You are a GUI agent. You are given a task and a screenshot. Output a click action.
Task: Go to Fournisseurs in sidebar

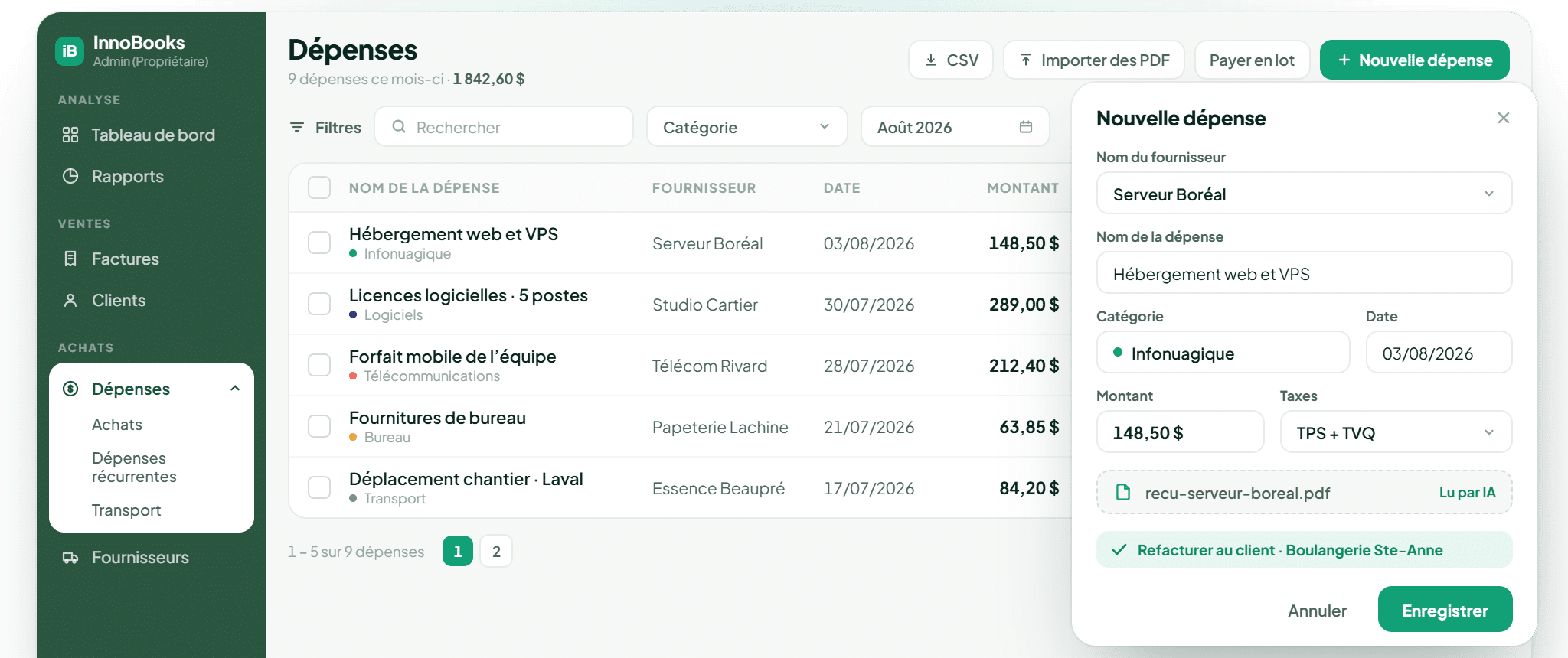[x=152, y=558]
